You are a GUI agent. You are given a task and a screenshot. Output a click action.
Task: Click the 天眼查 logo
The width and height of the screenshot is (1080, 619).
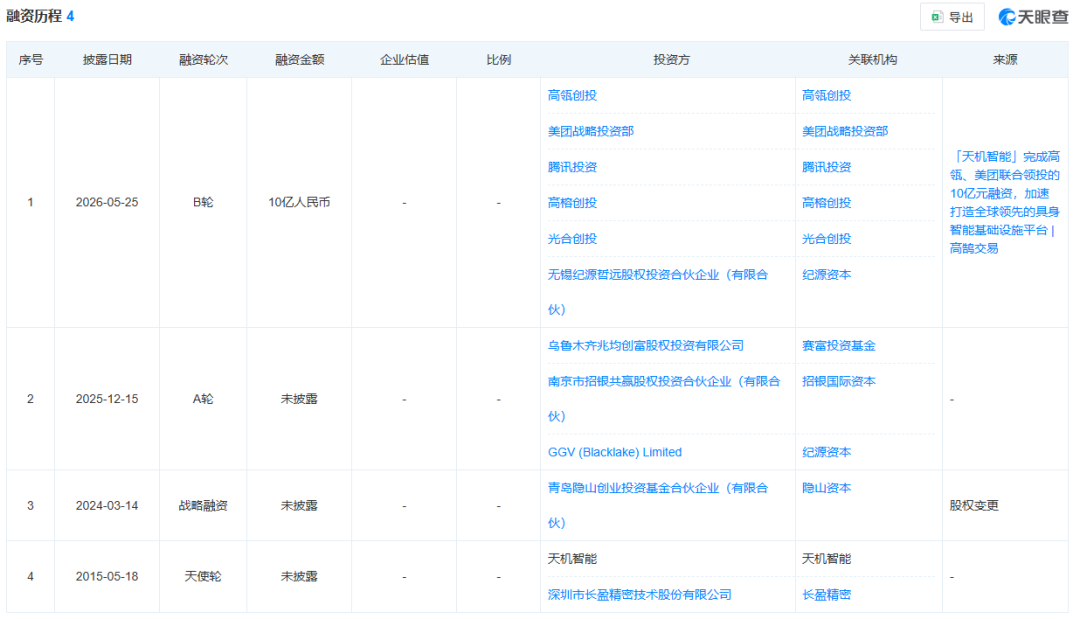(x=1033, y=17)
